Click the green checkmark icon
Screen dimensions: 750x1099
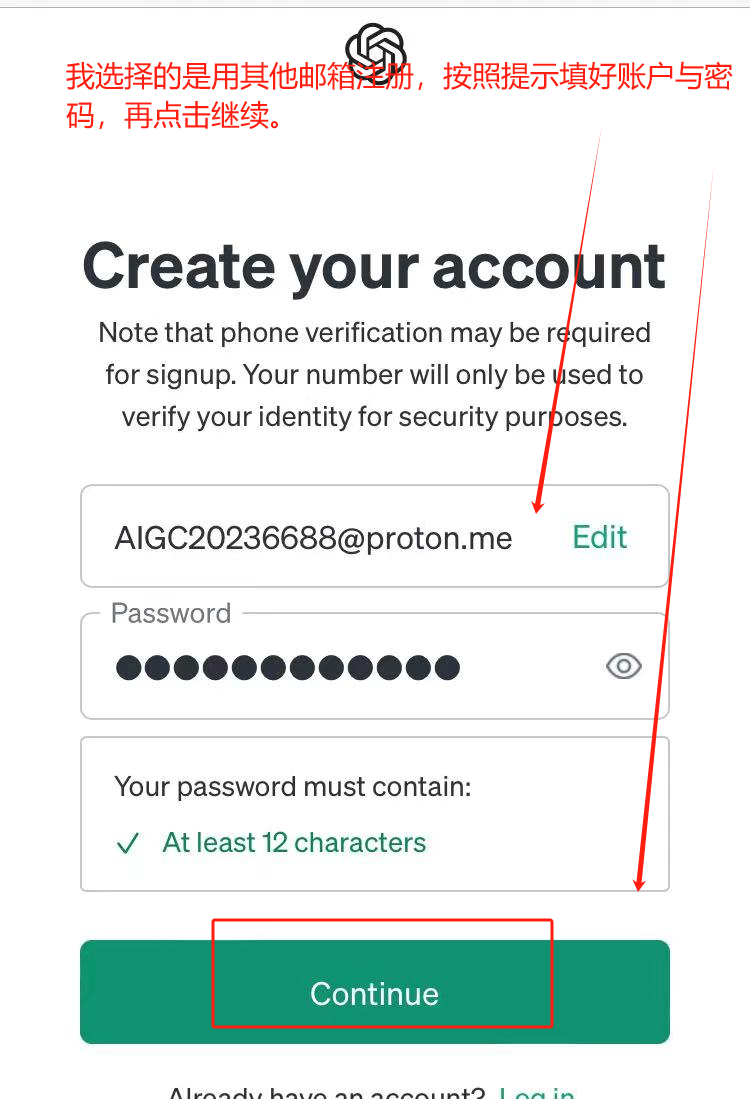[x=128, y=843]
